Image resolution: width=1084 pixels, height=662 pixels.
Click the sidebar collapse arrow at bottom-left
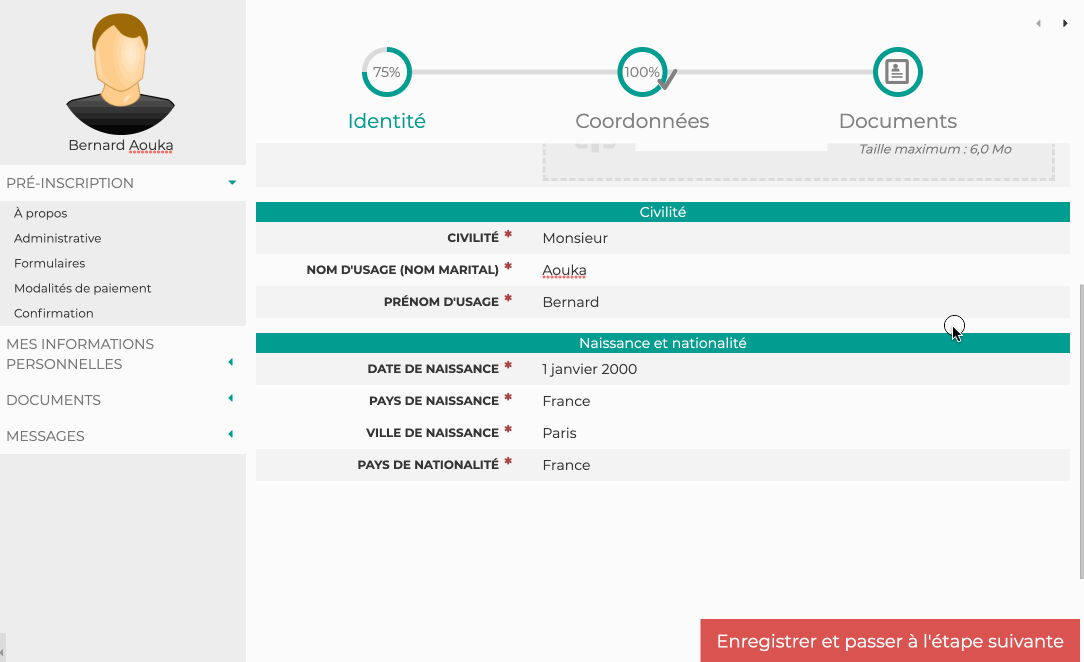point(3,652)
